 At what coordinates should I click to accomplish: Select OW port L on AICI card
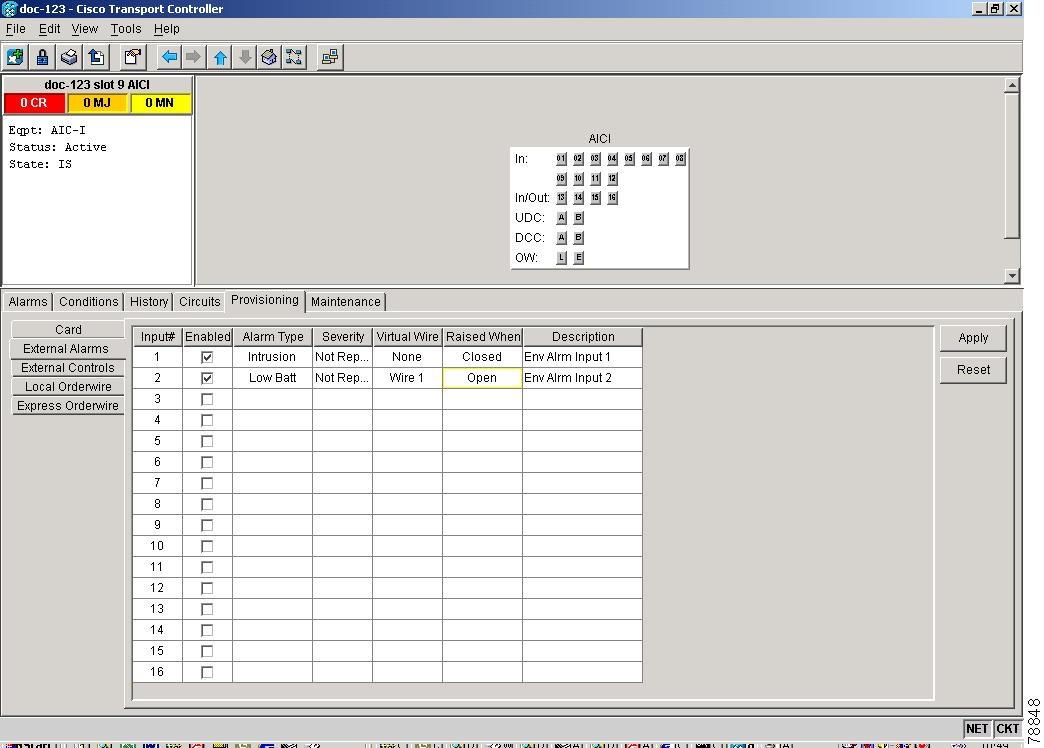point(561,258)
